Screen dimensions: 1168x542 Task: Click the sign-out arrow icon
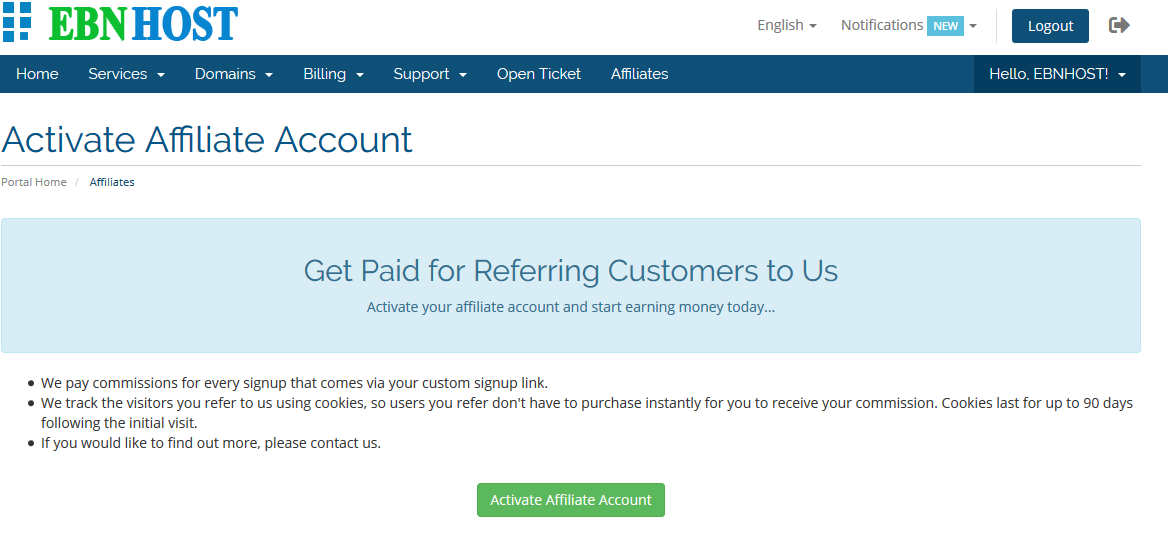coord(1119,25)
